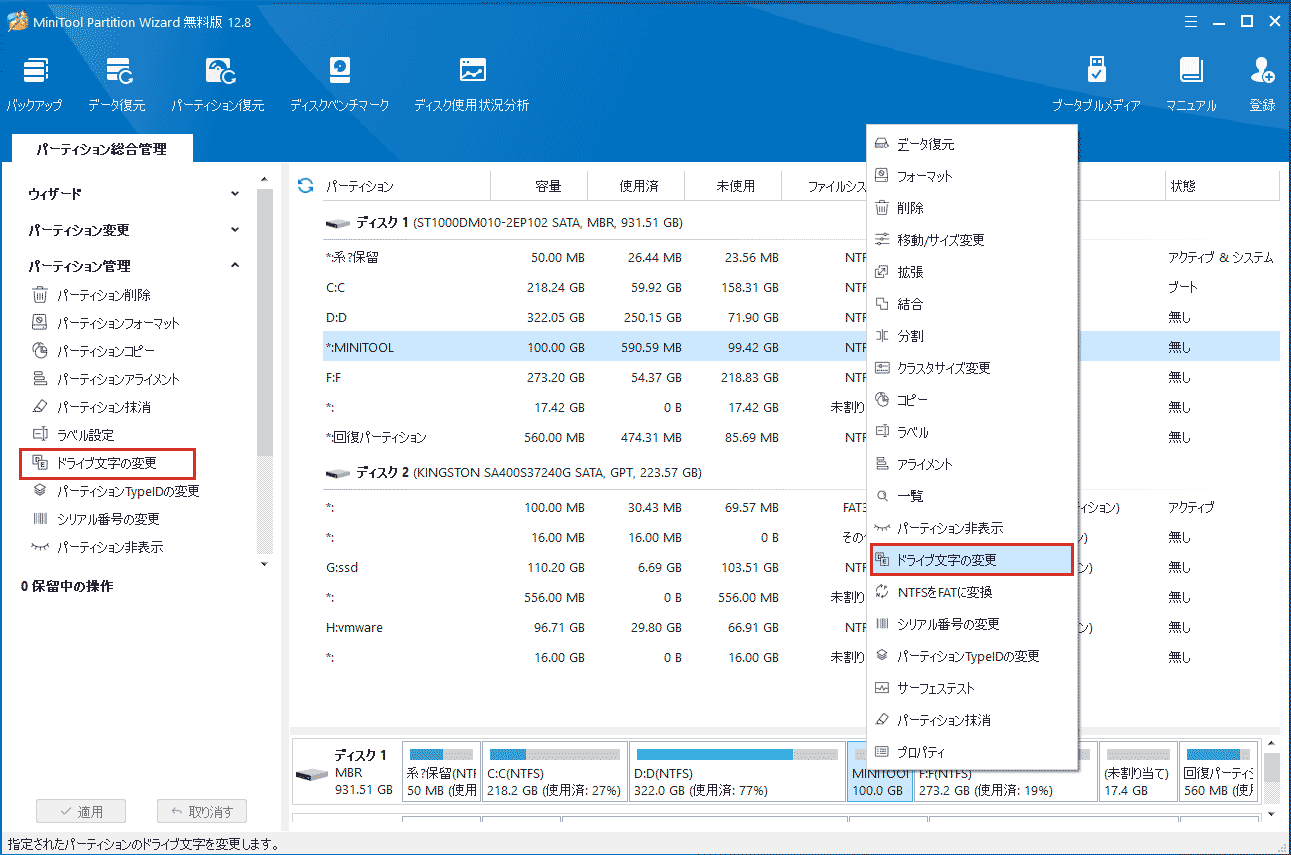Sort by the 未使用 column header
The width and height of the screenshot is (1291, 855).
tap(735, 186)
